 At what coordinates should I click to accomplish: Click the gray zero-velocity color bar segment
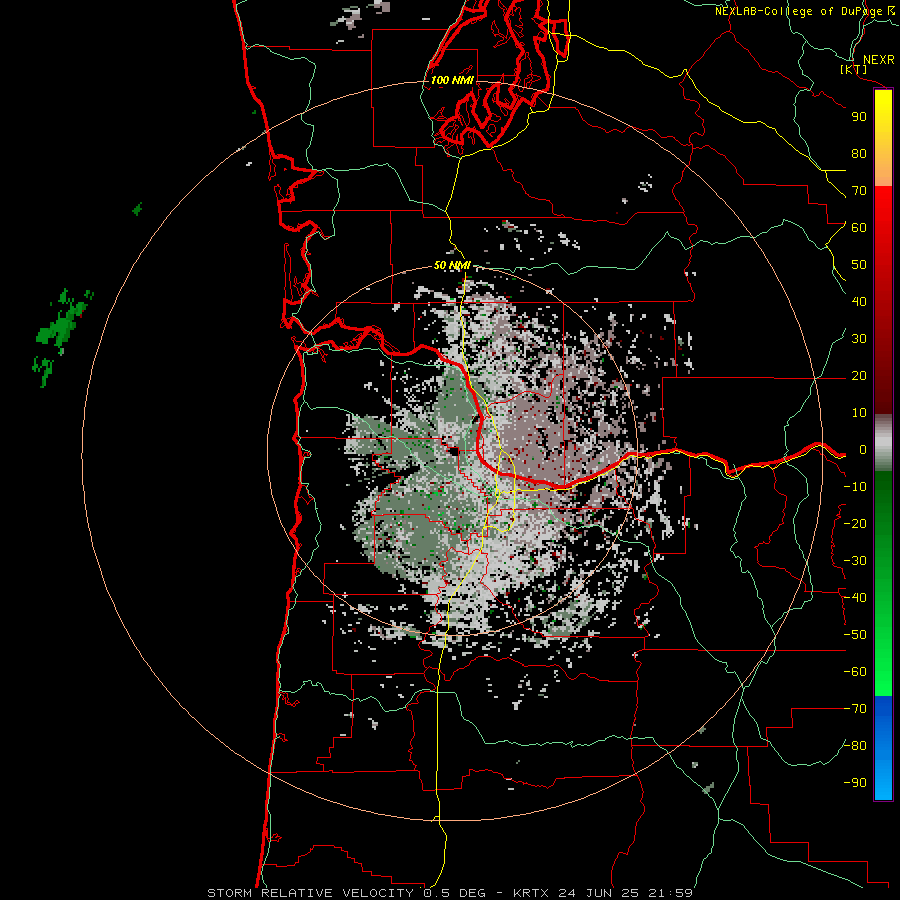(883, 442)
